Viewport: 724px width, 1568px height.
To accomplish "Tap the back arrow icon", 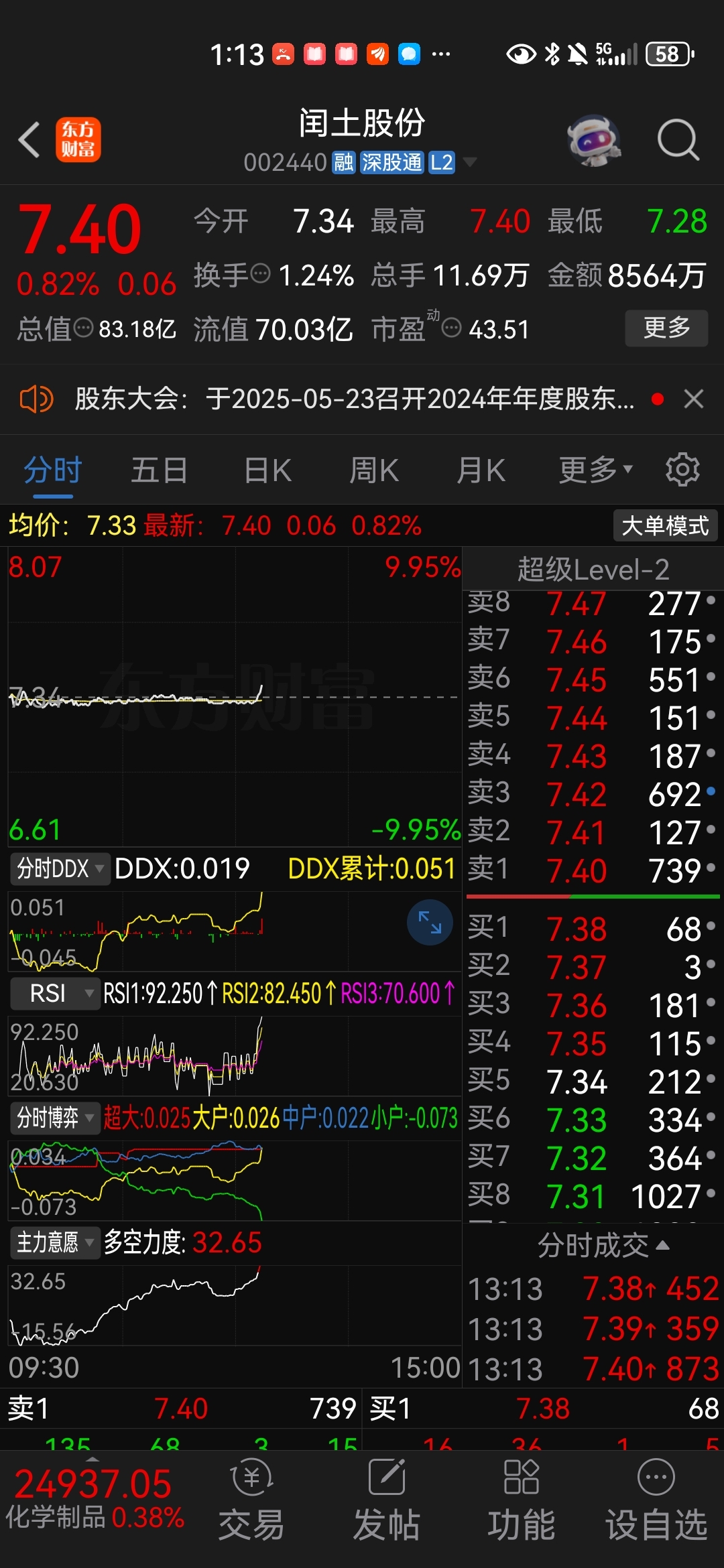I will point(29,140).
